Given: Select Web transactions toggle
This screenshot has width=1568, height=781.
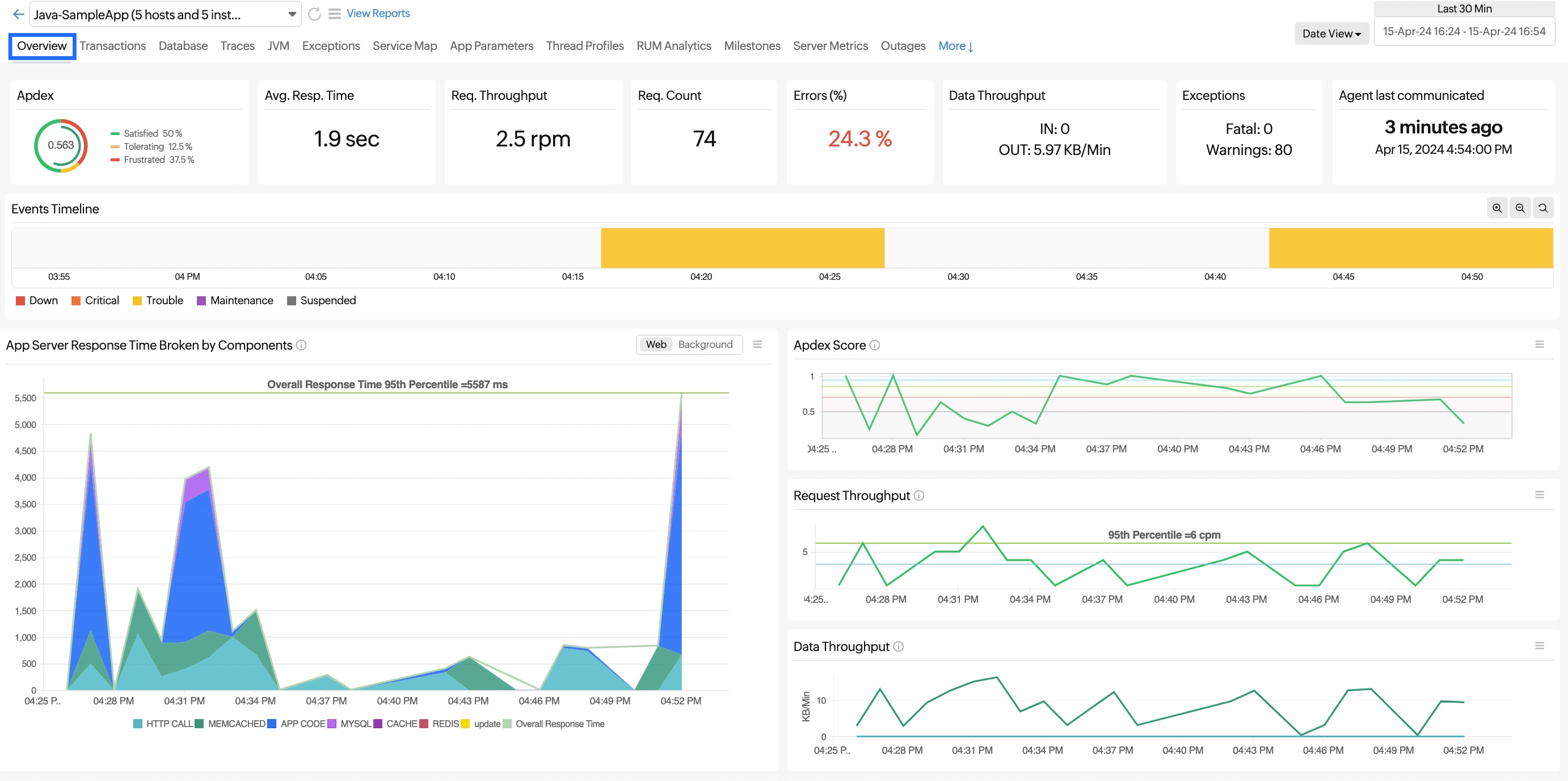Looking at the screenshot, I should pos(656,345).
